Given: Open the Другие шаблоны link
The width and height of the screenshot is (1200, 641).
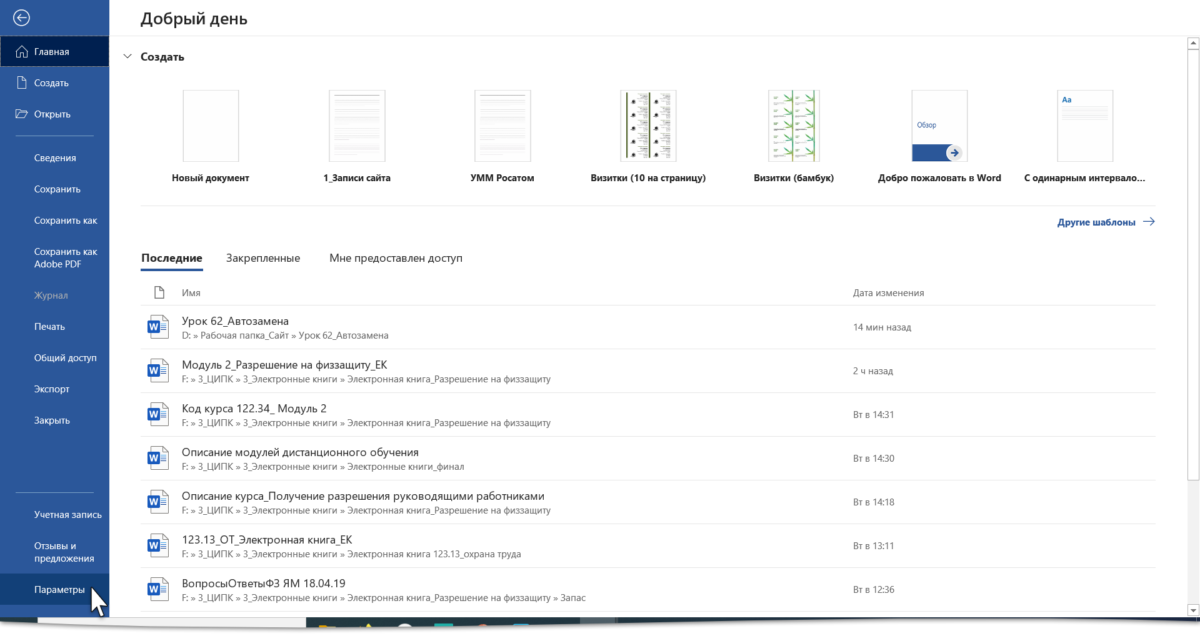Looking at the screenshot, I should (x=1105, y=222).
